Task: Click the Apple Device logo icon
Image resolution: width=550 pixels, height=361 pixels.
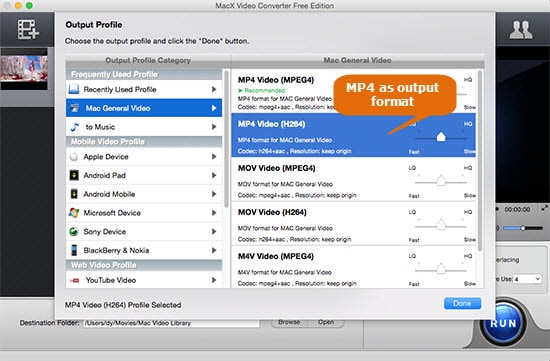Action: [74, 156]
